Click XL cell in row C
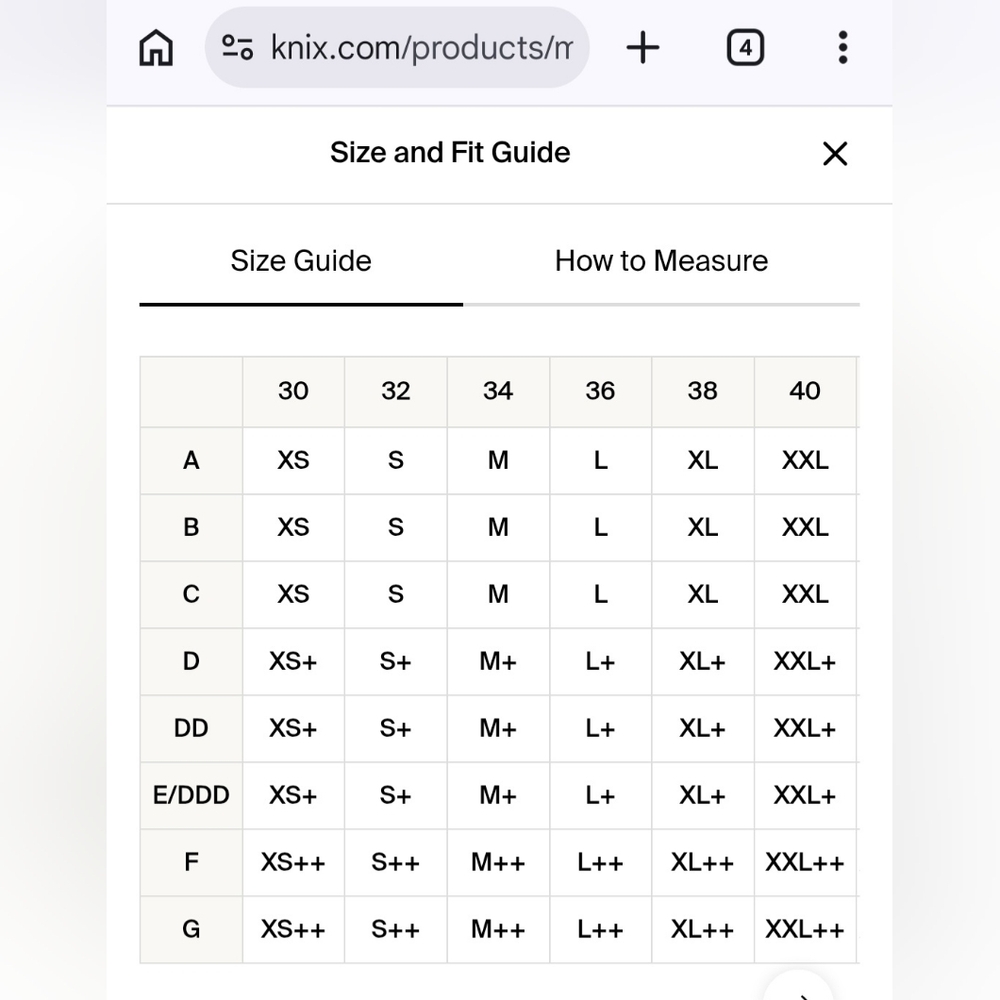Viewport: 1000px width, 1000px height. pos(703,594)
